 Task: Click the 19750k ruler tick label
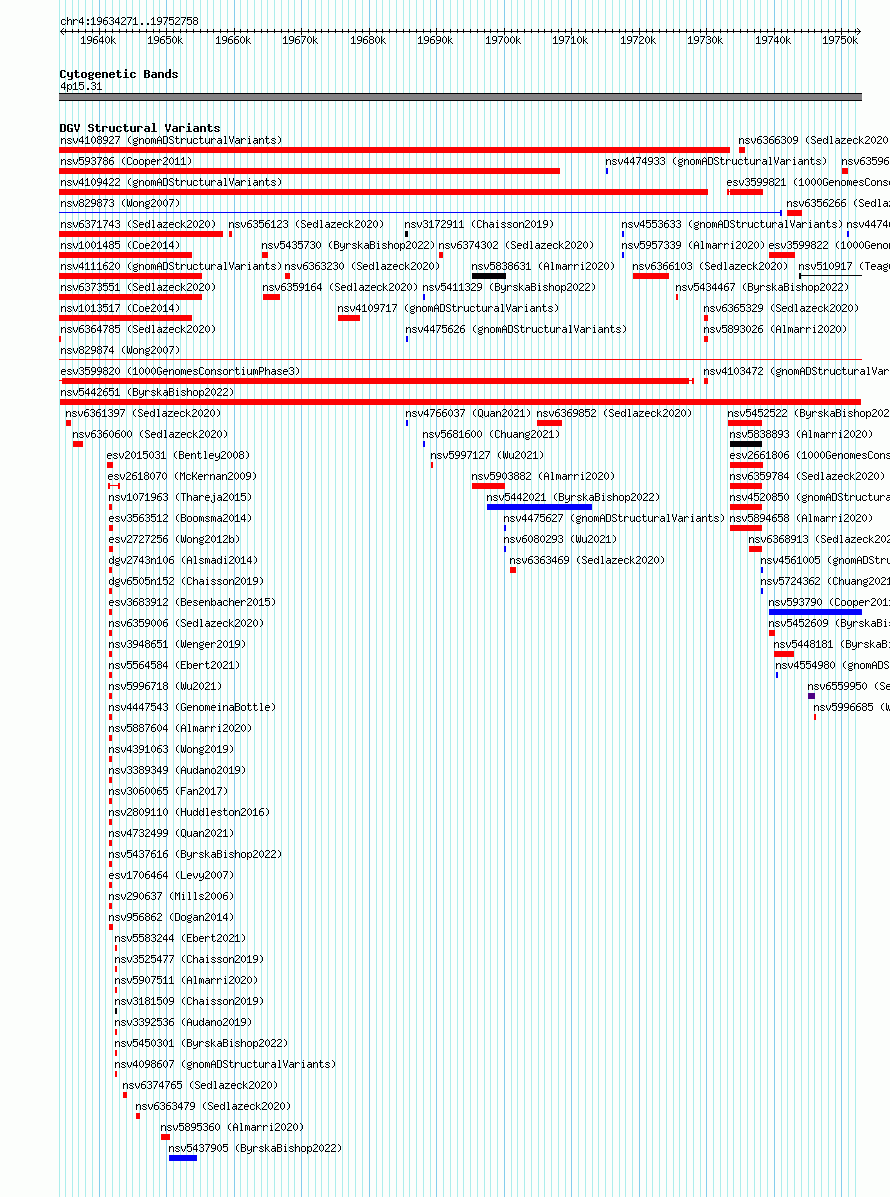coord(840,40)
